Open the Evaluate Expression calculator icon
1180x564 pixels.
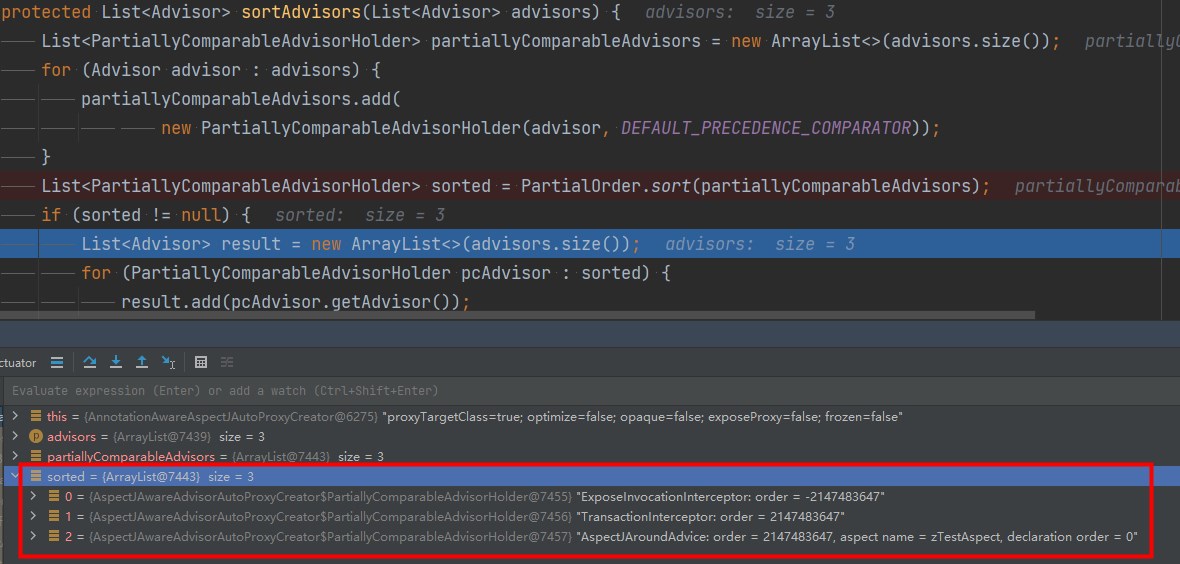[x=201, y=362]
